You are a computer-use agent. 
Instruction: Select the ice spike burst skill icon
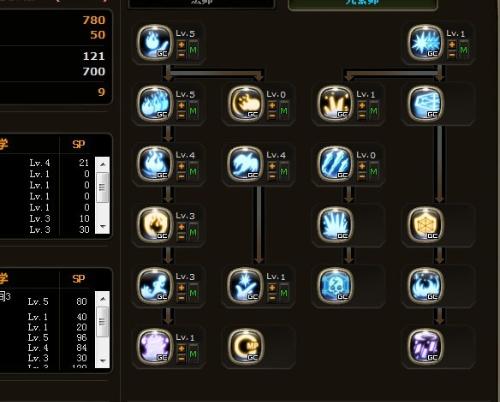[335, 224]
